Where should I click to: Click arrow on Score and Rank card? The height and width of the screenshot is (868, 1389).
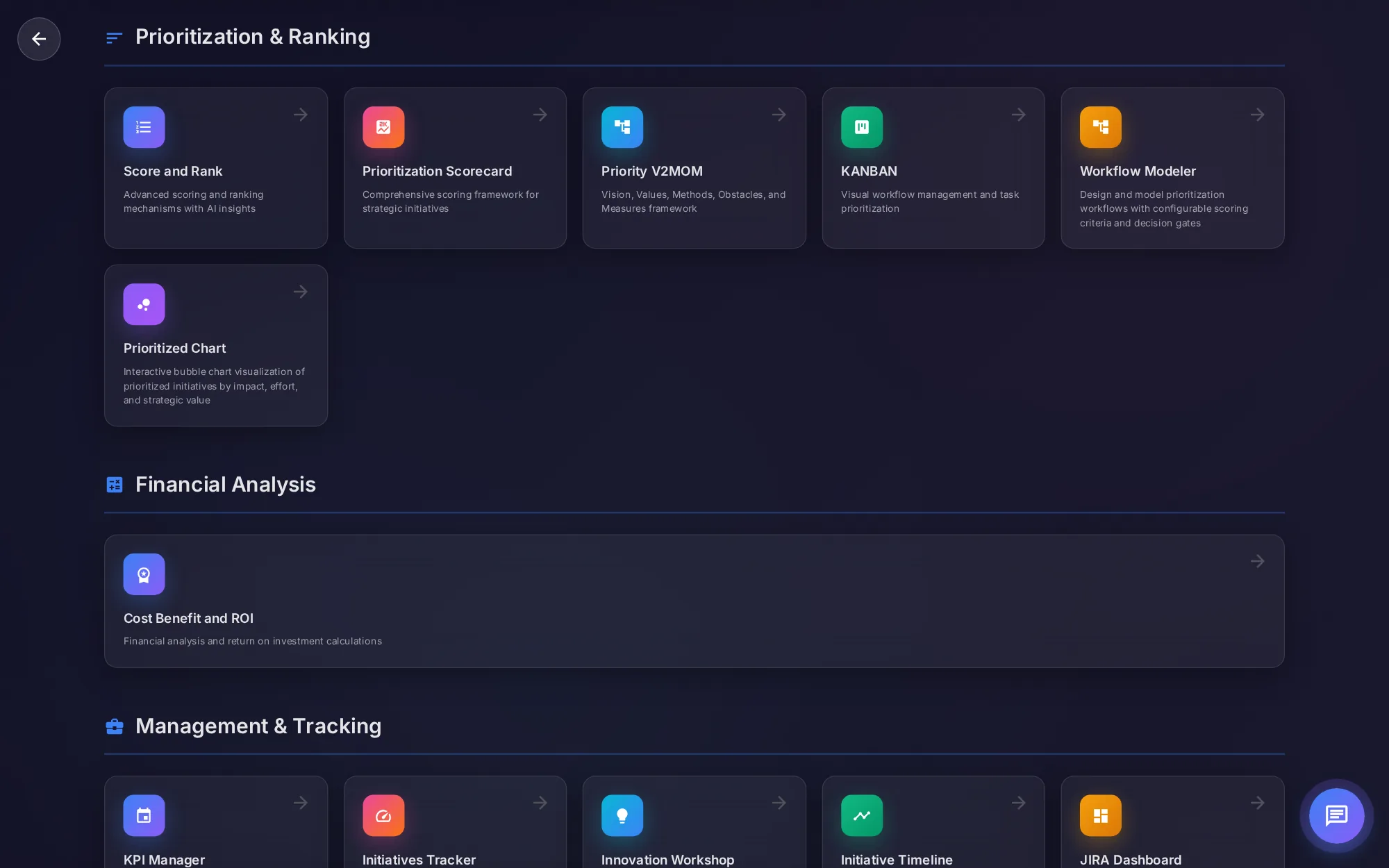(301, 115)
